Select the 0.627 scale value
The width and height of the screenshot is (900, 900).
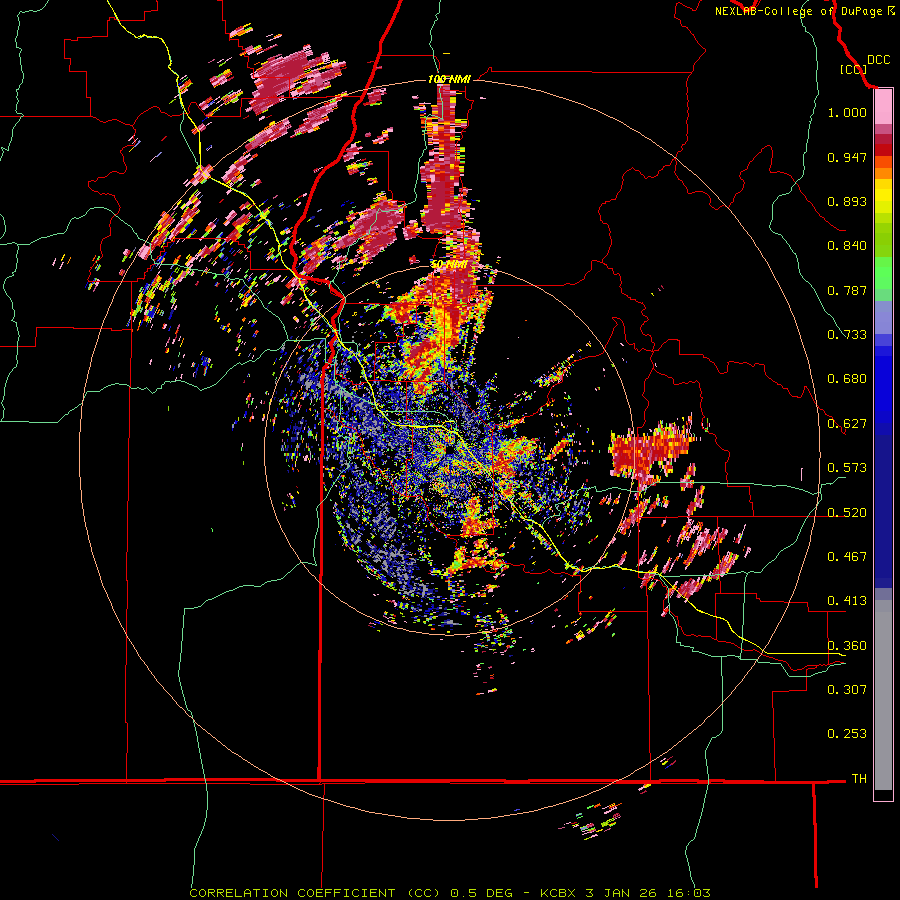tap(847, 424)
